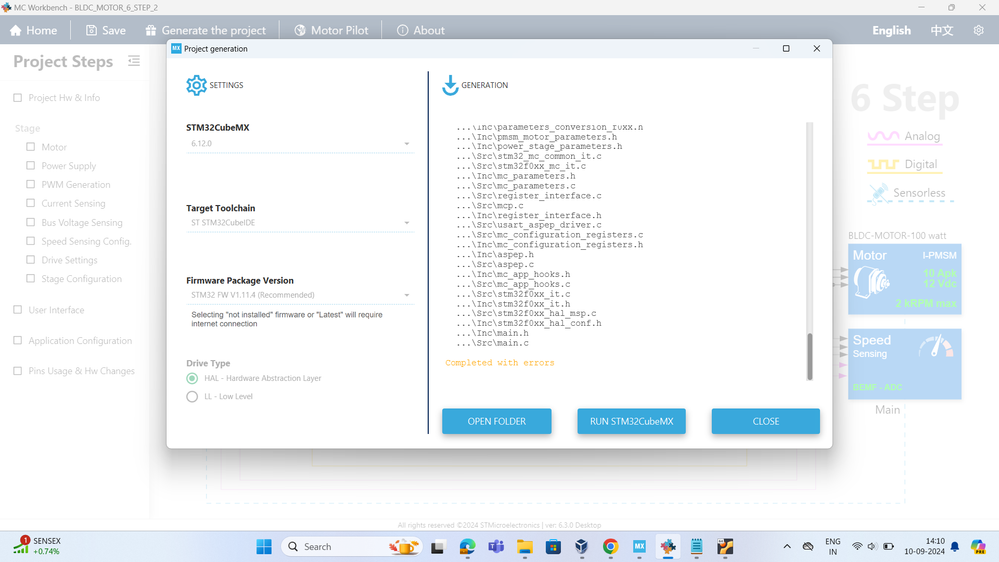Open the Target Toolchain dropdown
Image resolution: width=999 pixels, height=562 pixels.
click(x=299, y=223)
